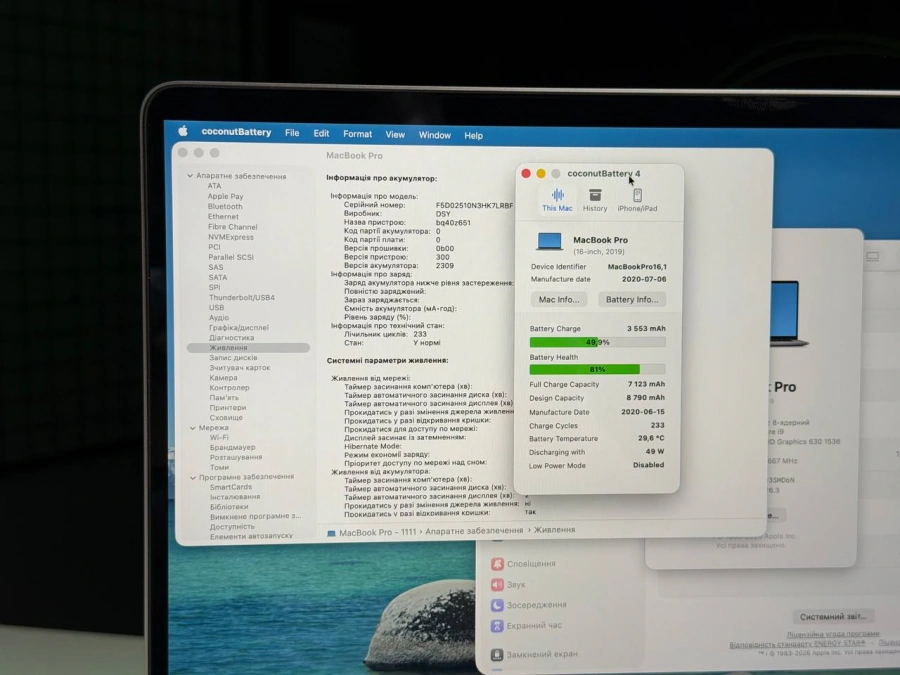900x675 pixels.
Task: Click the Mac Info... button
Action: coord(558,300)
